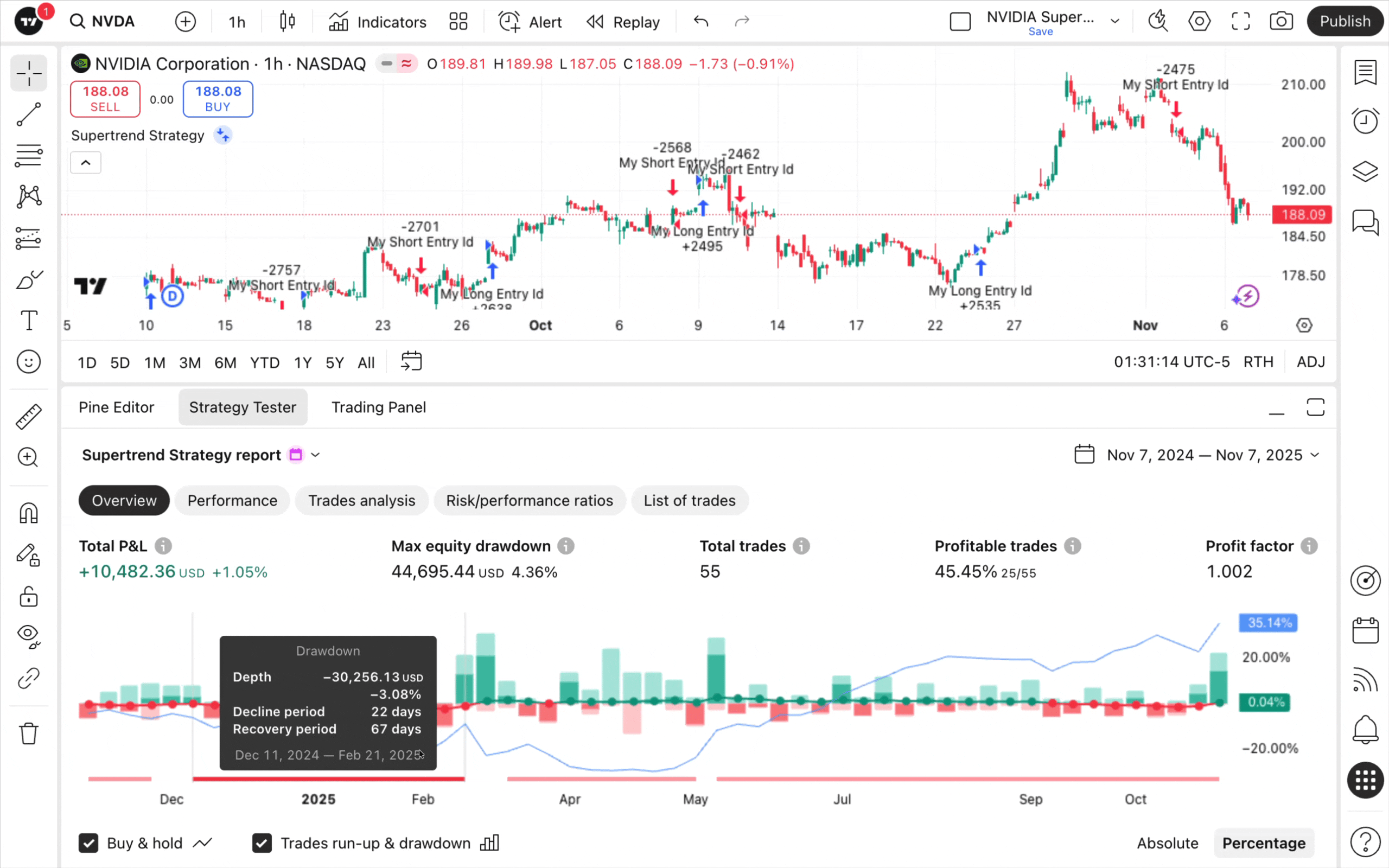The width and height of the screenshot is (1389, 868).
Task: Uncheck Trades run-up & drawdown checkbox
Action: (x=262, y=843)
